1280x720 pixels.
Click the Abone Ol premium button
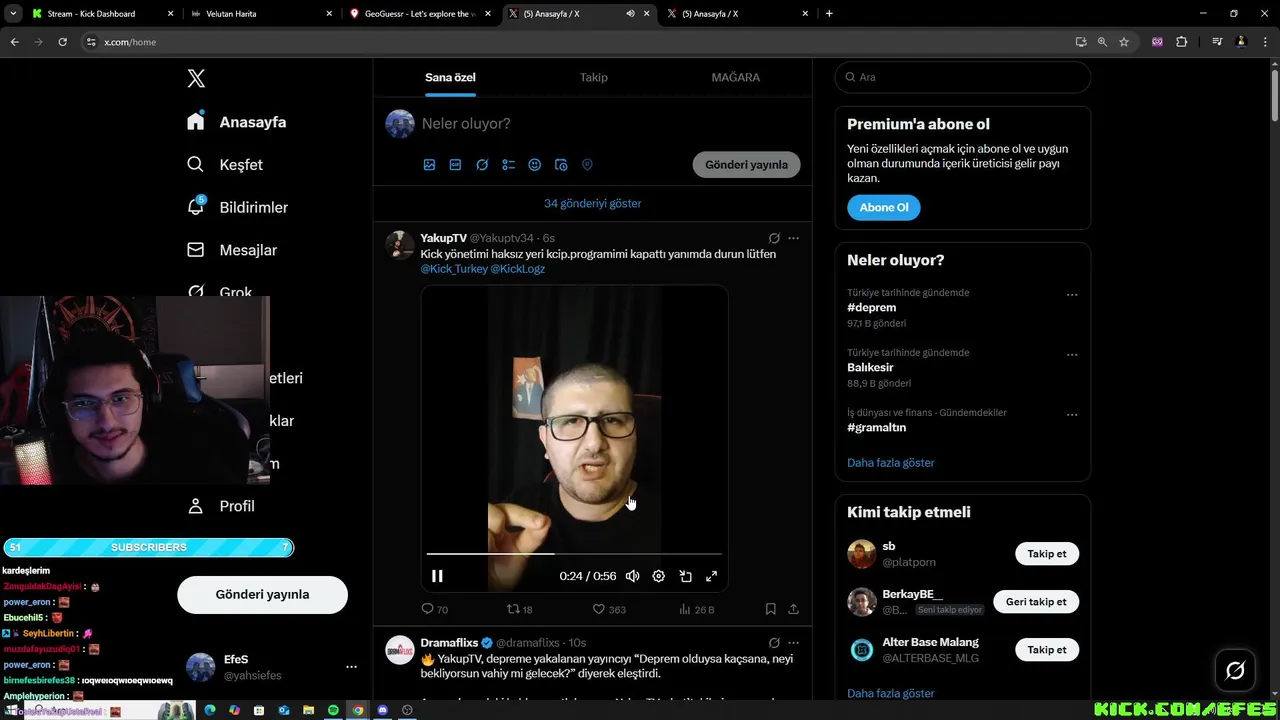tap(884, 207)
